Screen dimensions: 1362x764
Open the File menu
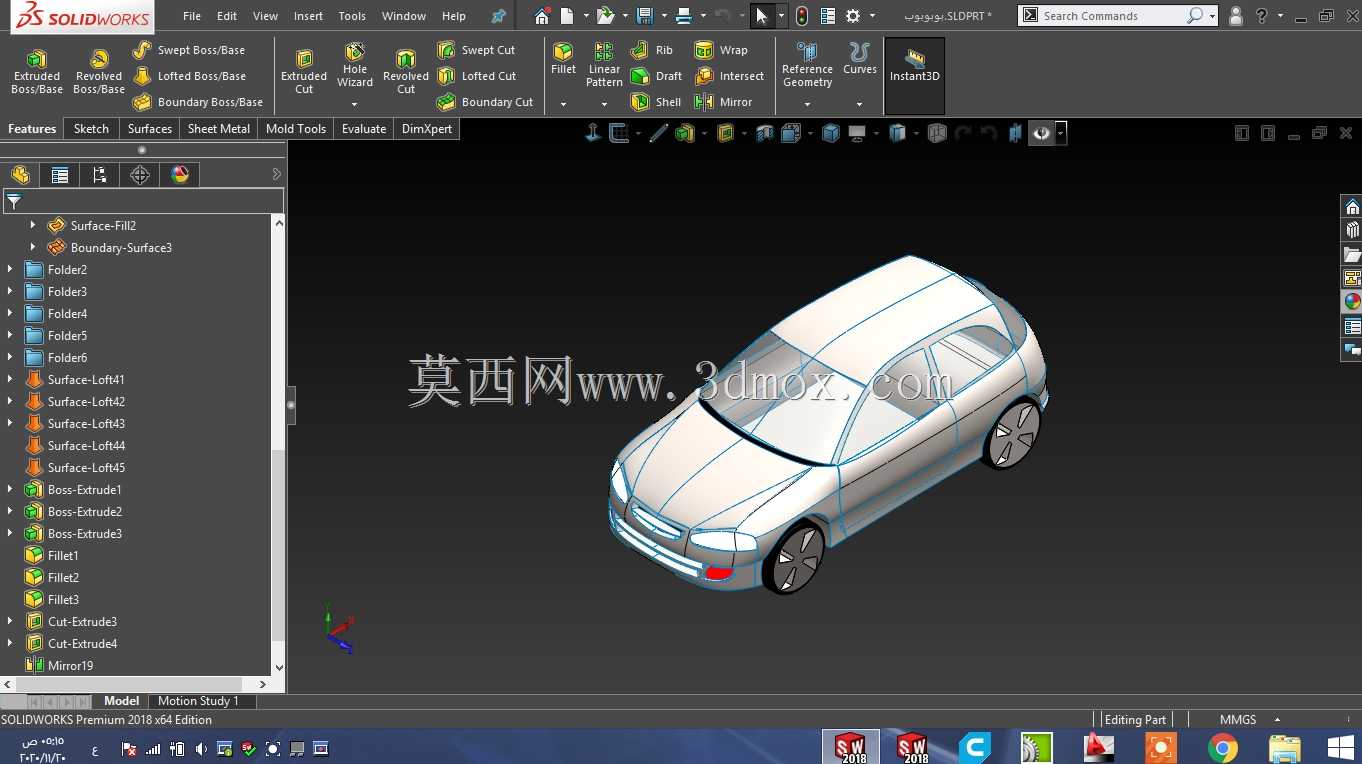tap(192, 16)
